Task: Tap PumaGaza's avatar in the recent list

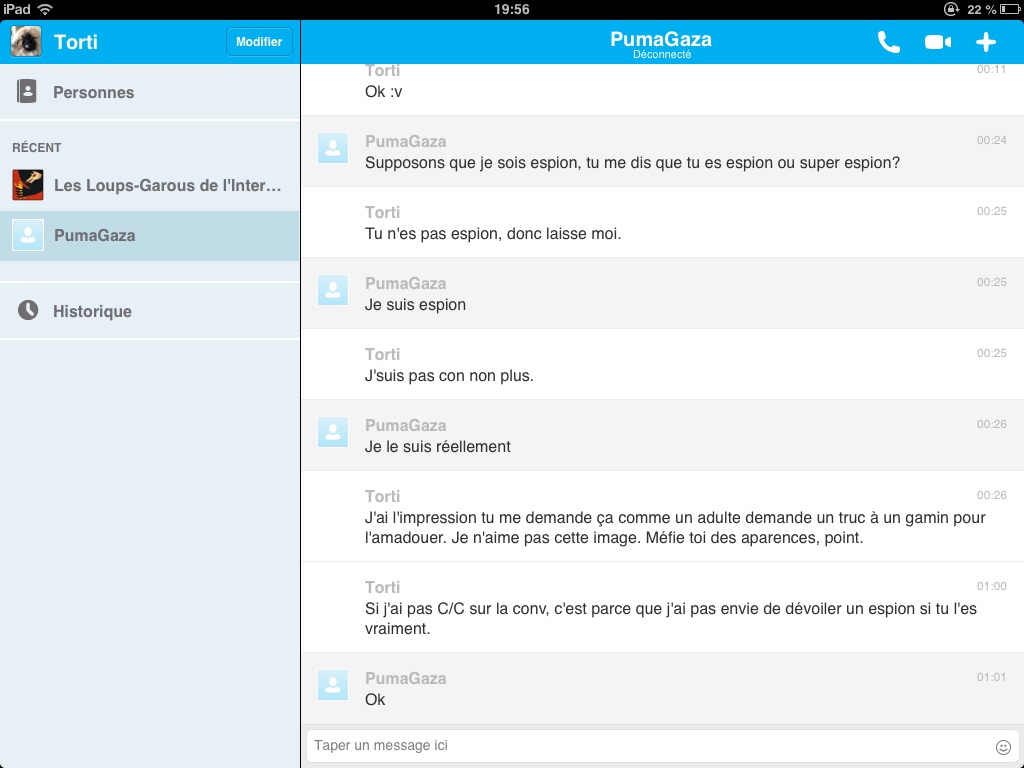Action: point(27,235)
